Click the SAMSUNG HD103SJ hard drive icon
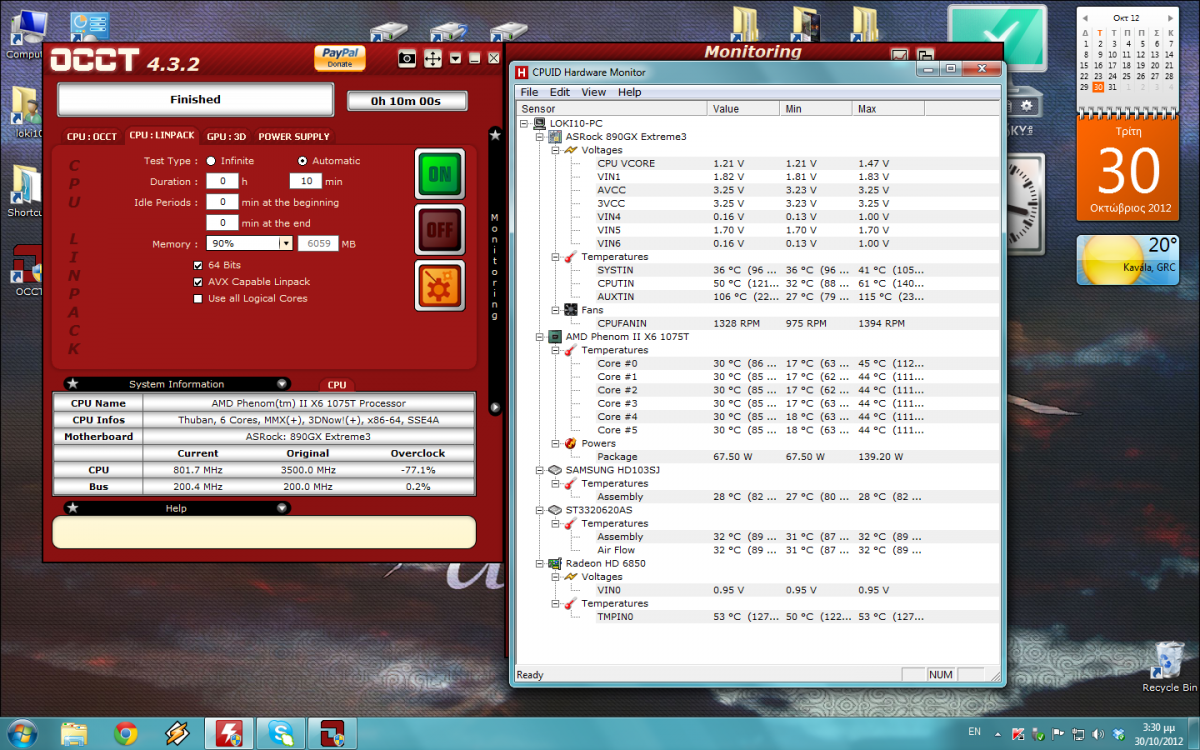 [556, 470]
